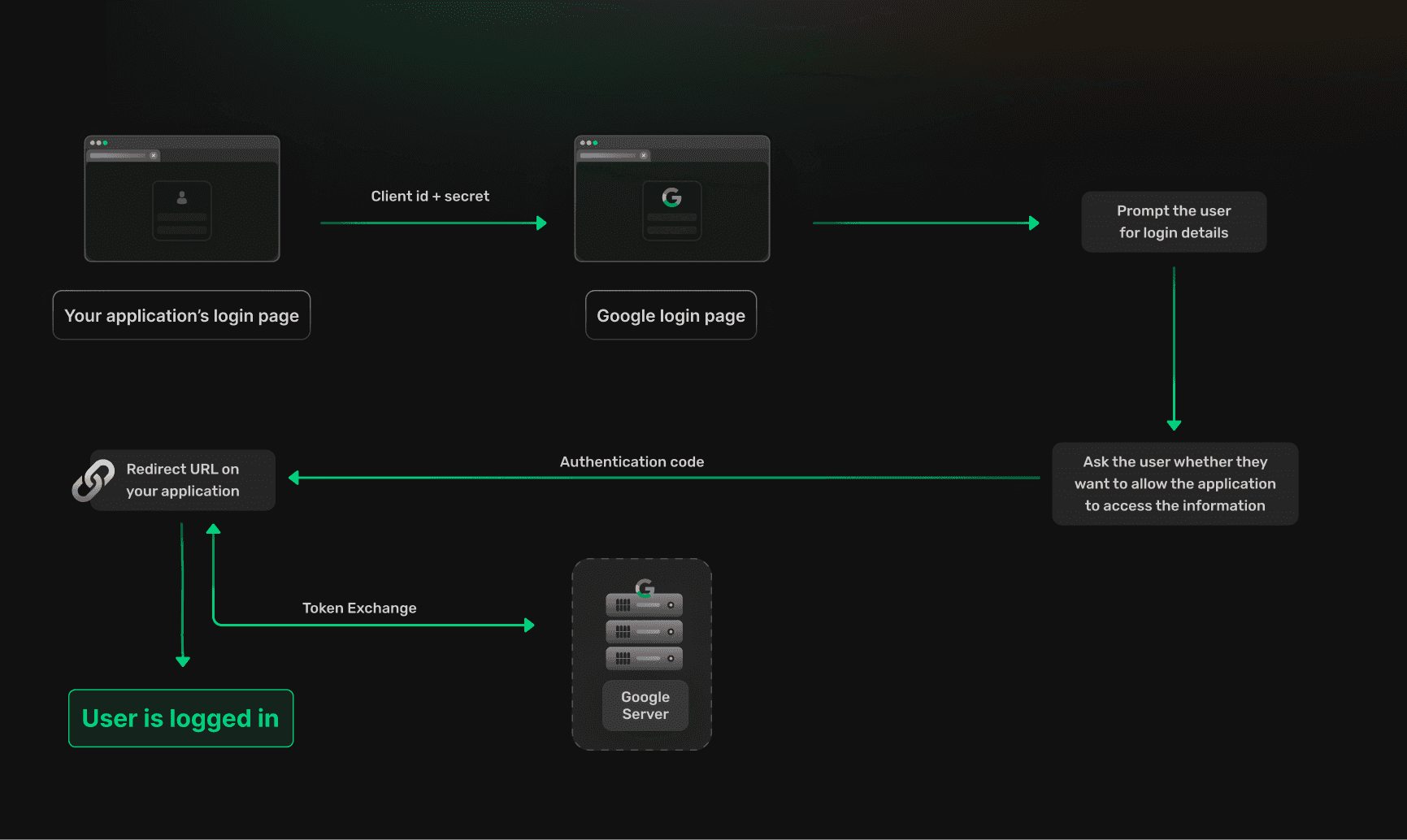Select the 'Your application's login page' label
This screenshot has width=1407, height=840.
pyautogui.click(x=181, y=315)
